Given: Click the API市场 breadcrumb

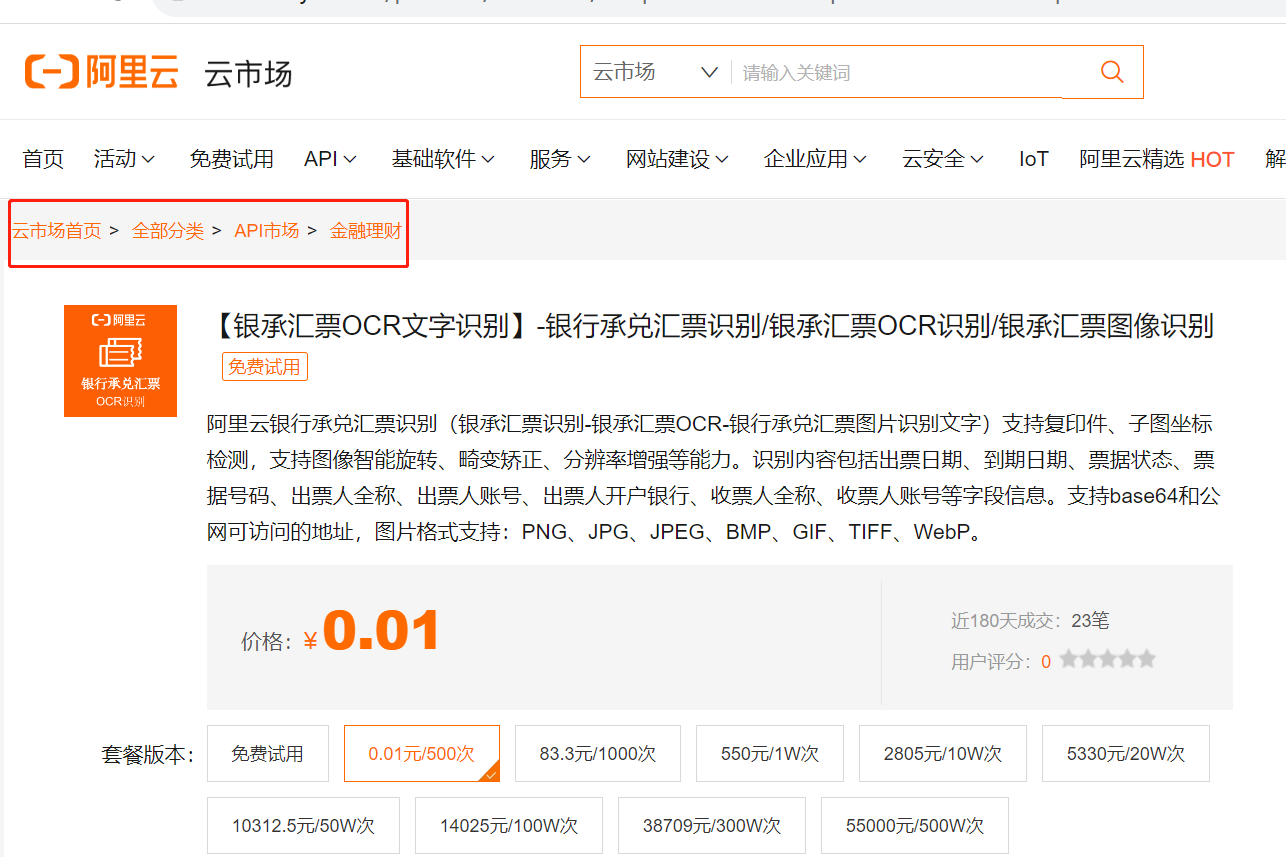Looking at the screenshot, I should coord(267,231).
